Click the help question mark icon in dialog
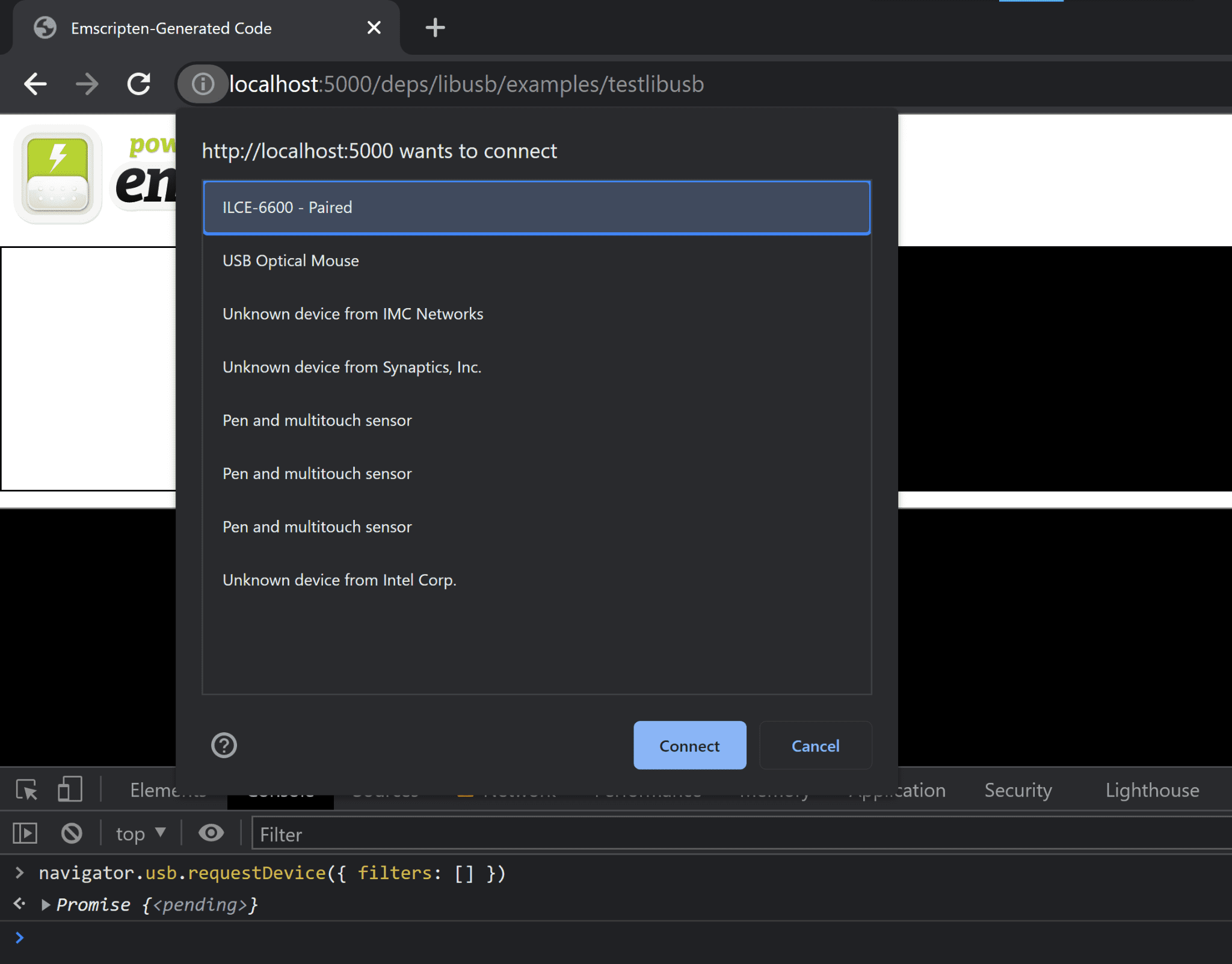The image size is (1232, 964). (x=224, y=745)
